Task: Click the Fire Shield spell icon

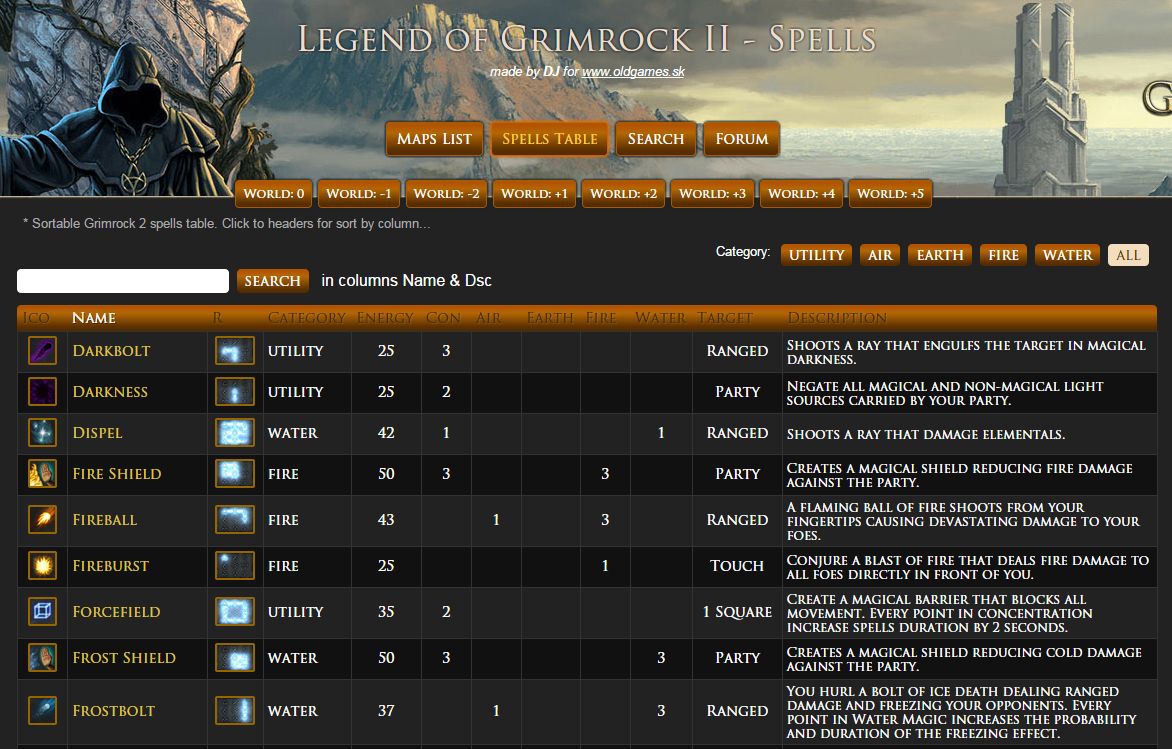Action: point(43,474)
